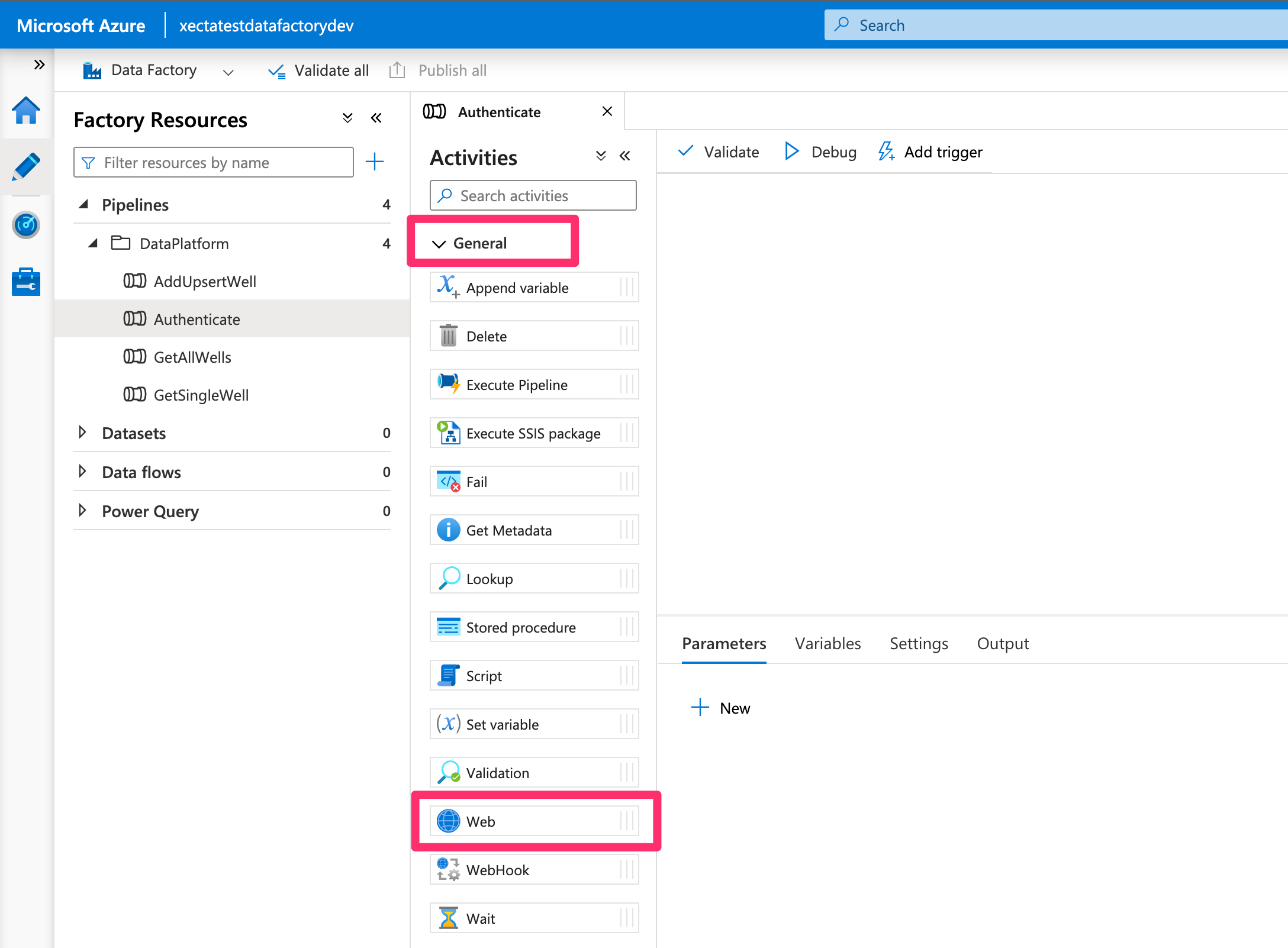Close the Authenticate tab
The height and width of the screenshot is (948, 1288).
point(607,111)
